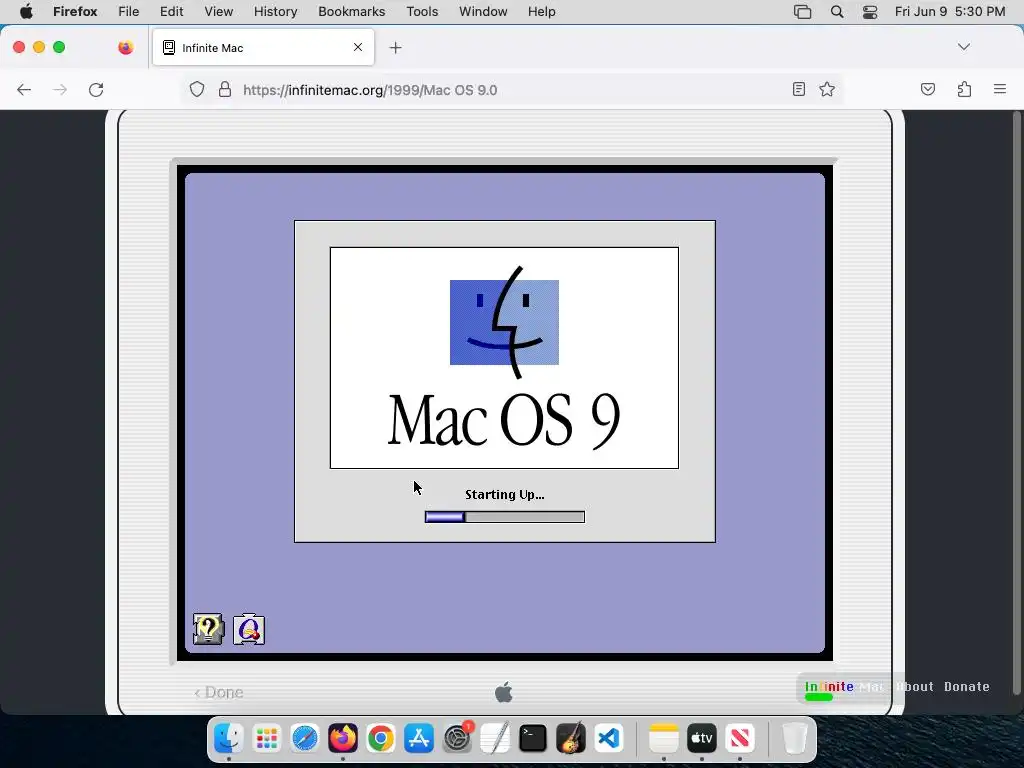
Task: Open the Tools menu
Action: pos(423,12)
